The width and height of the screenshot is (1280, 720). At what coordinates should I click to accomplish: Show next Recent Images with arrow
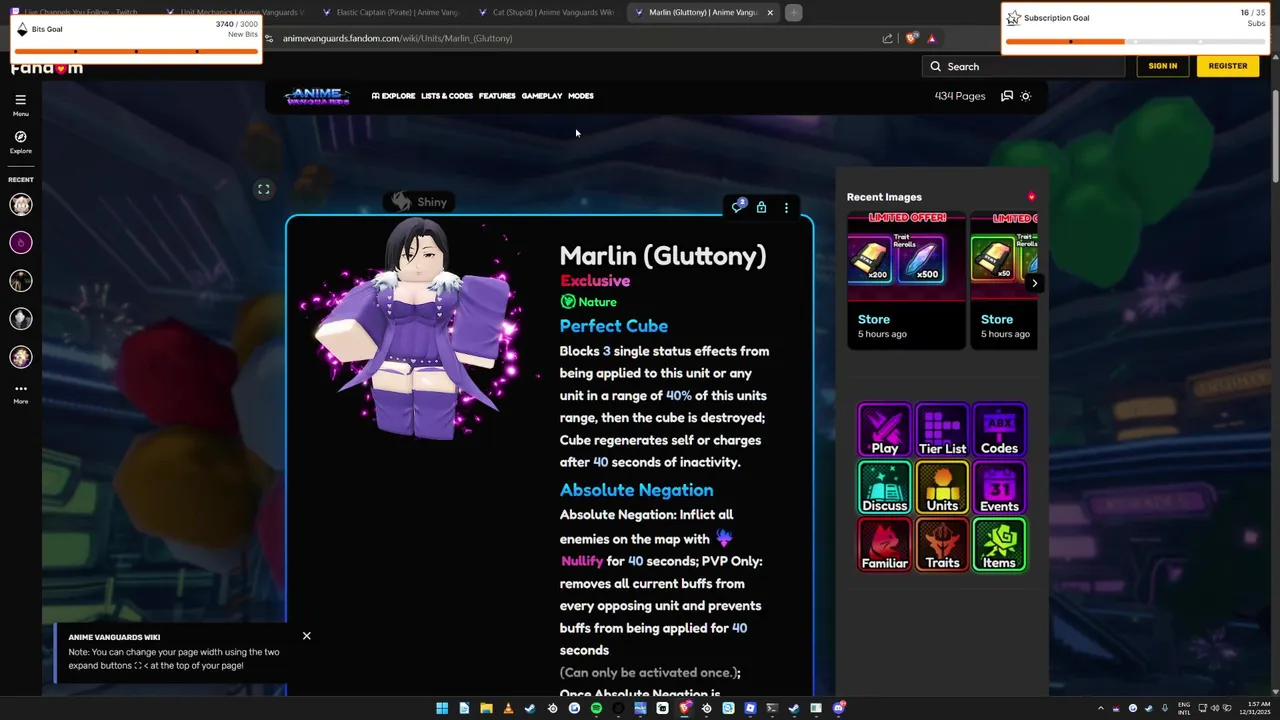click(x=1034, y=283)
